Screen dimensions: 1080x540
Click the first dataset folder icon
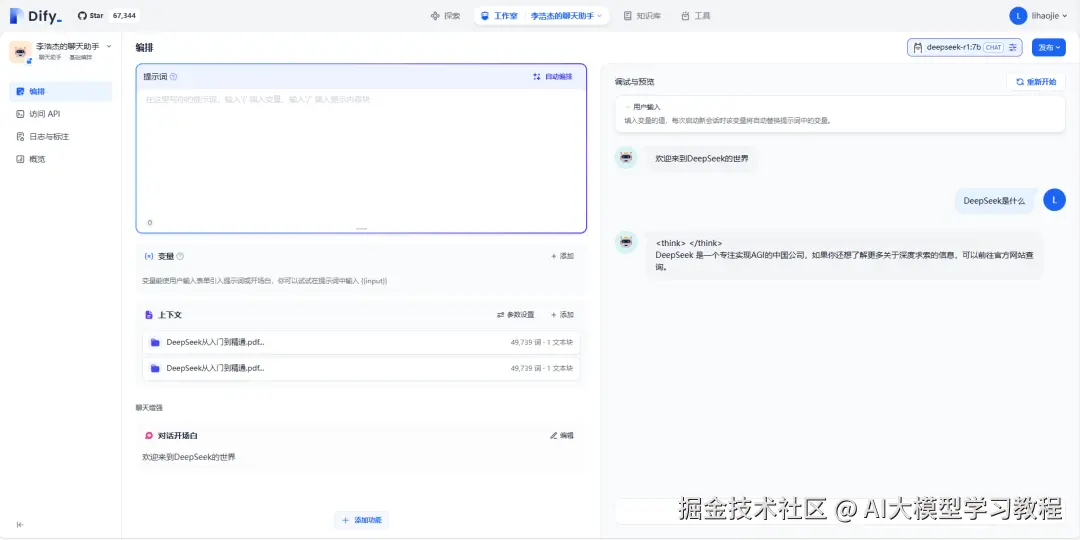pos(156,342)
